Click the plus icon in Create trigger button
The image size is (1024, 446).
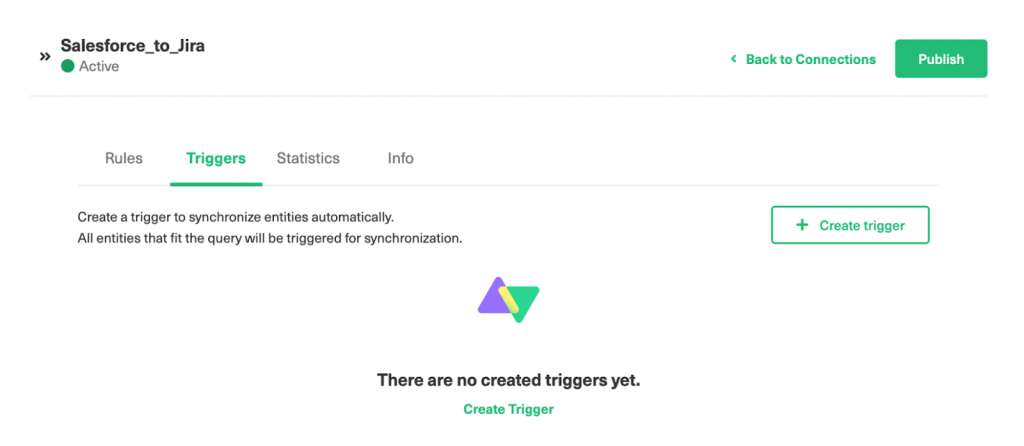802,225
